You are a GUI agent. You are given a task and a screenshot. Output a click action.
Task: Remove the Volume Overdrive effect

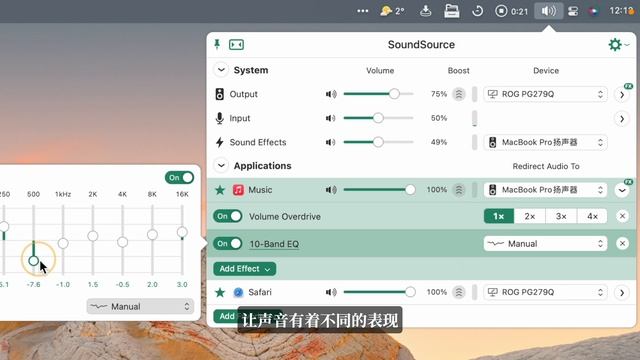click(622, 216)
